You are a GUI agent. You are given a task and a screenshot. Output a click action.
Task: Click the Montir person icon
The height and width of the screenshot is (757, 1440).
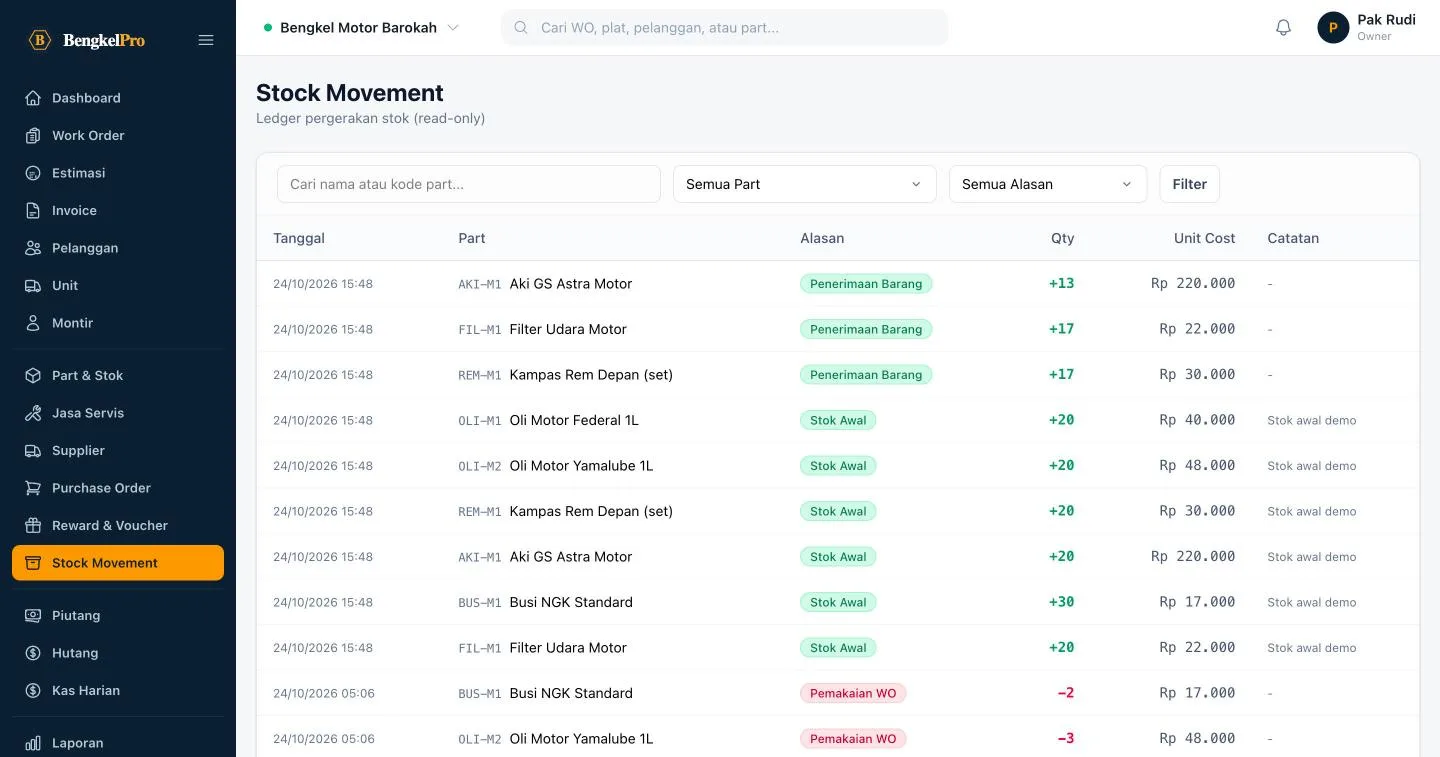33,323
